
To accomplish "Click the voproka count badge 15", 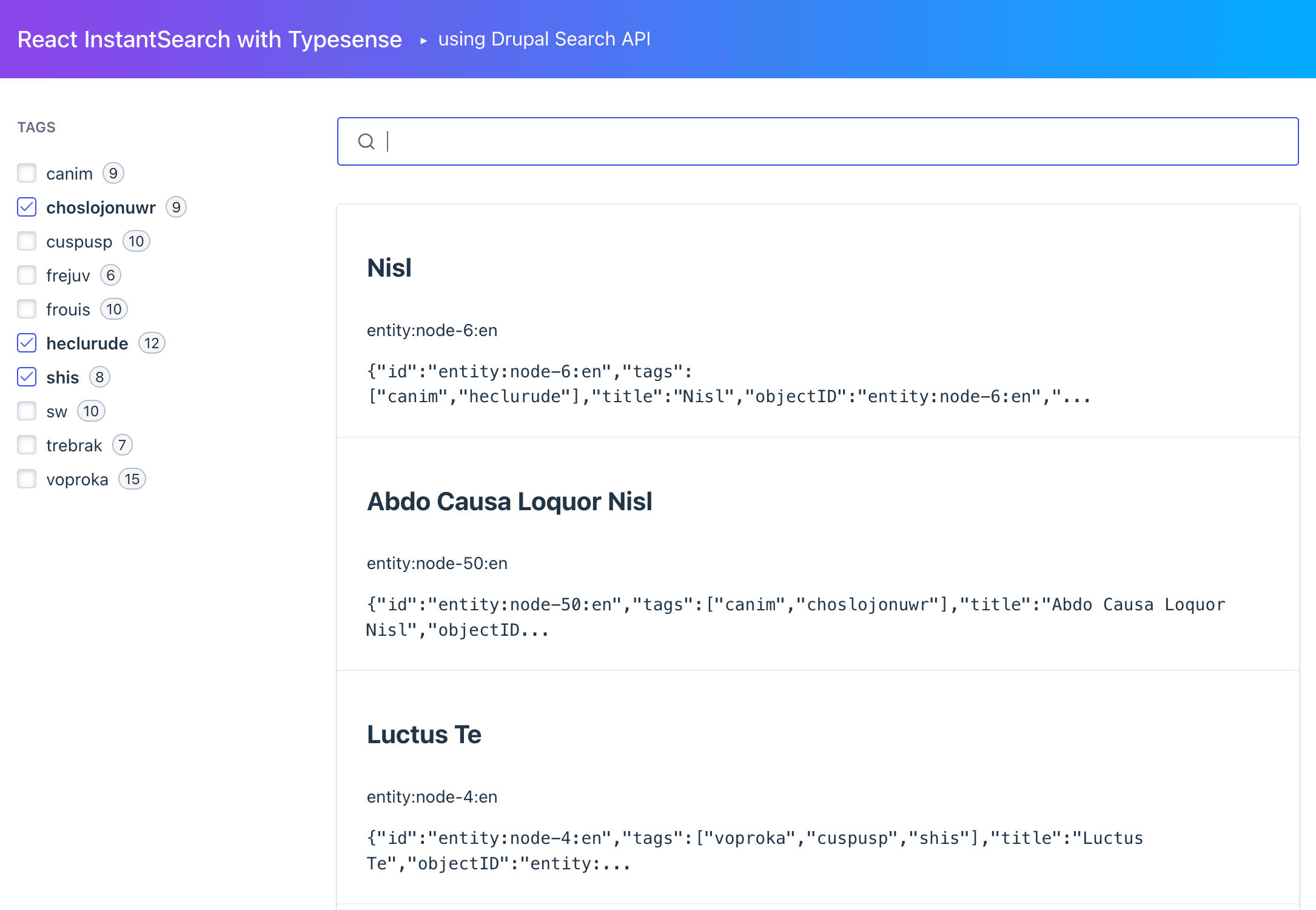I will click(132, 479).
